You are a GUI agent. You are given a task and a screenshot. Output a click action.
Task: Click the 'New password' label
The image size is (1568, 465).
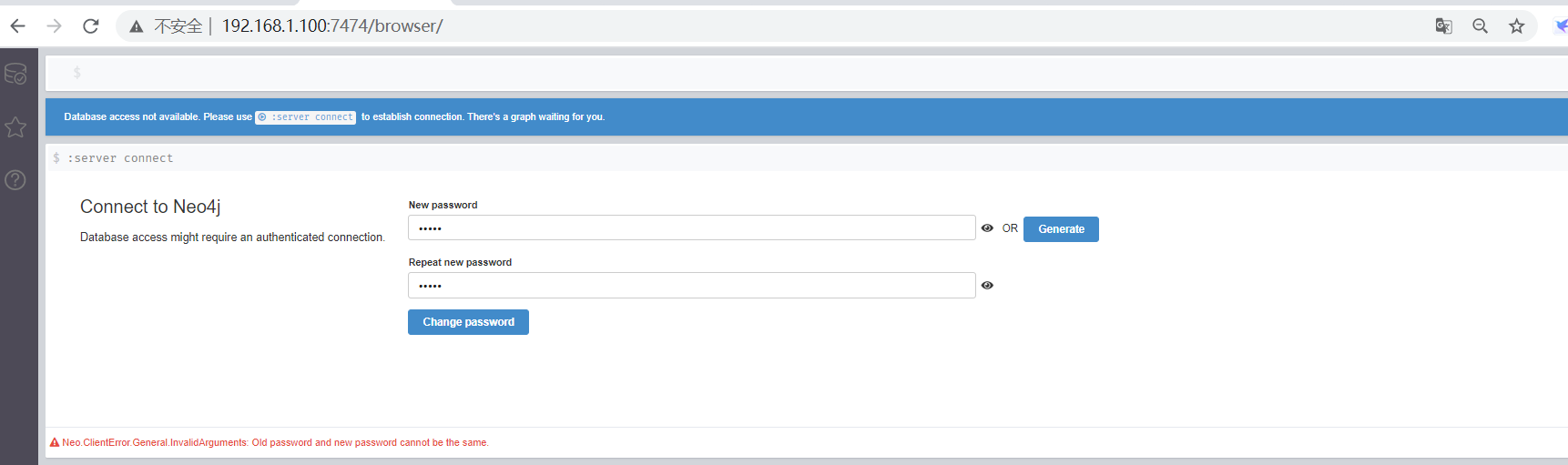[x=443, y=205]
